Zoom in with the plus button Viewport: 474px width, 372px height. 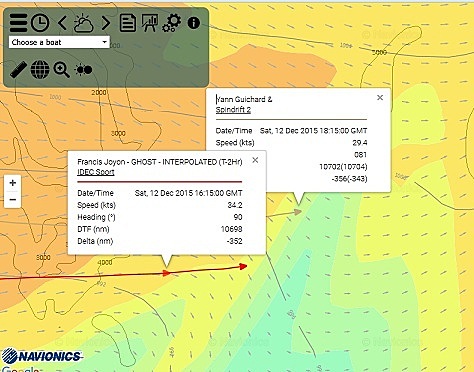[13, 183]
